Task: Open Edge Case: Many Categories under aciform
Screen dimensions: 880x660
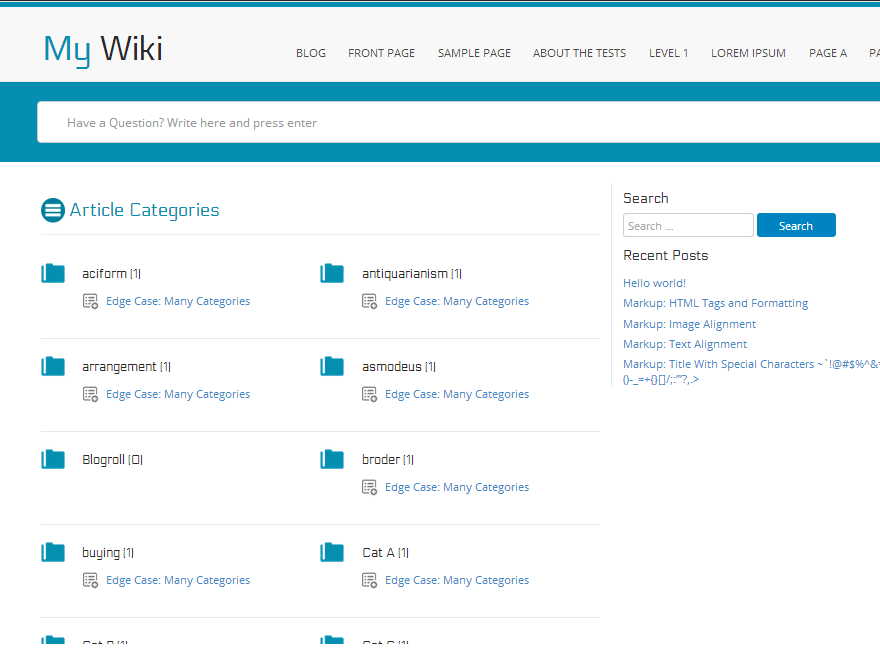Action: click(x=178, y=301)
